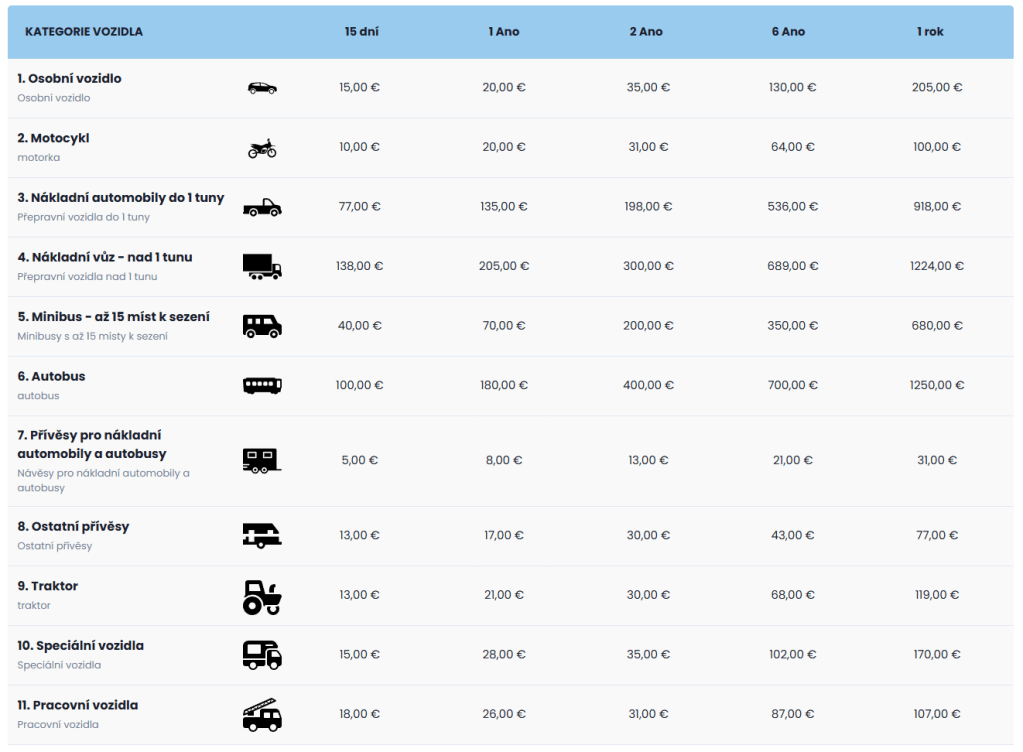Select the pickup truck icon
The width and height of the screenshot is (1023, 752).
[262, 207]
